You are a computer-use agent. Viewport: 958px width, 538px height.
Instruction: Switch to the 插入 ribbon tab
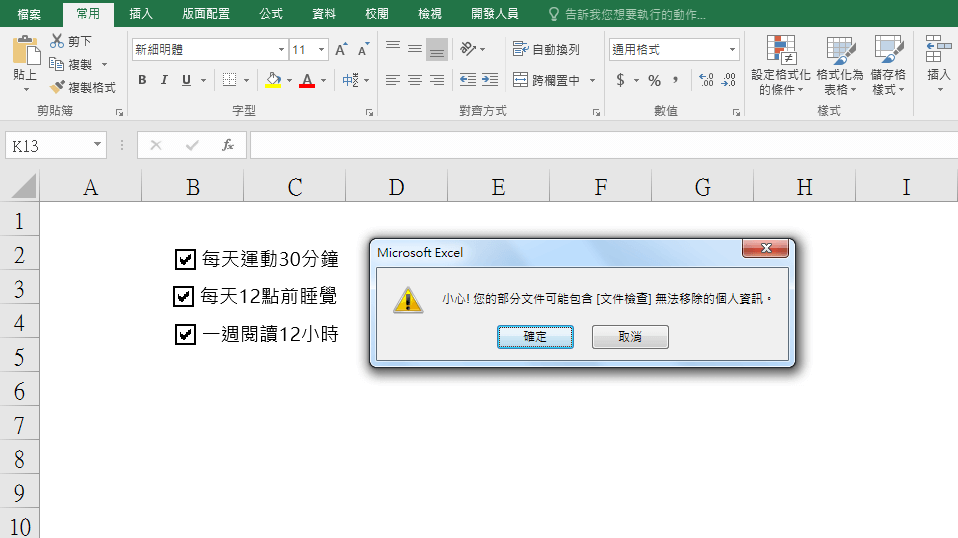[x=141, y=14]
